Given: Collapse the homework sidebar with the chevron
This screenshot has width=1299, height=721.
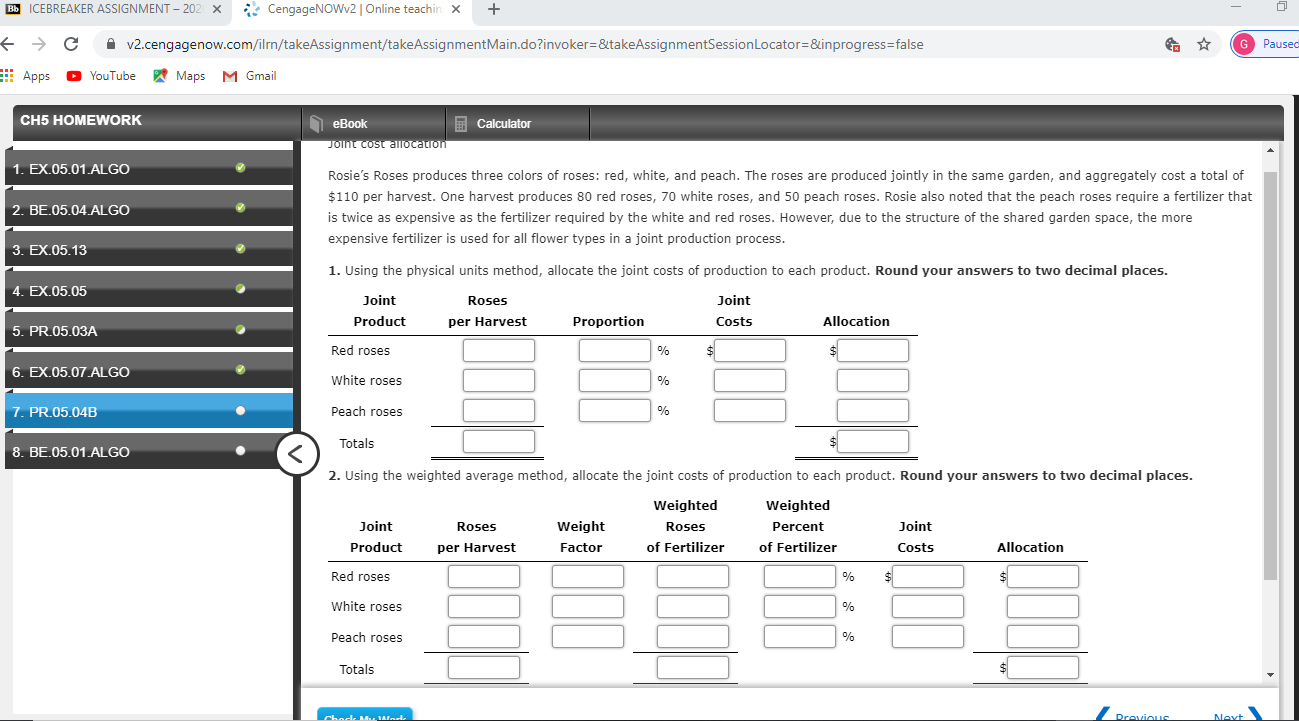Looking at the screenshot, I should coord(297,454).
